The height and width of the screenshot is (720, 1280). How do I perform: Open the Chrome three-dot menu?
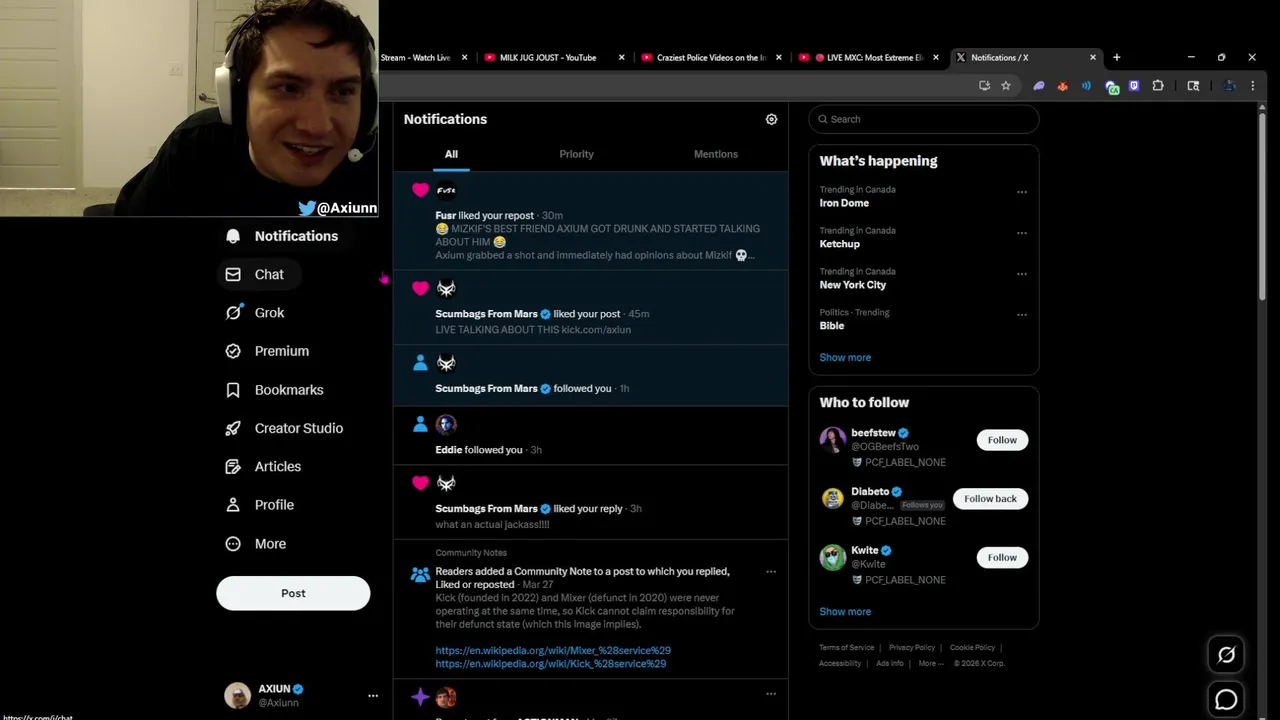(x=1252, y=86)
